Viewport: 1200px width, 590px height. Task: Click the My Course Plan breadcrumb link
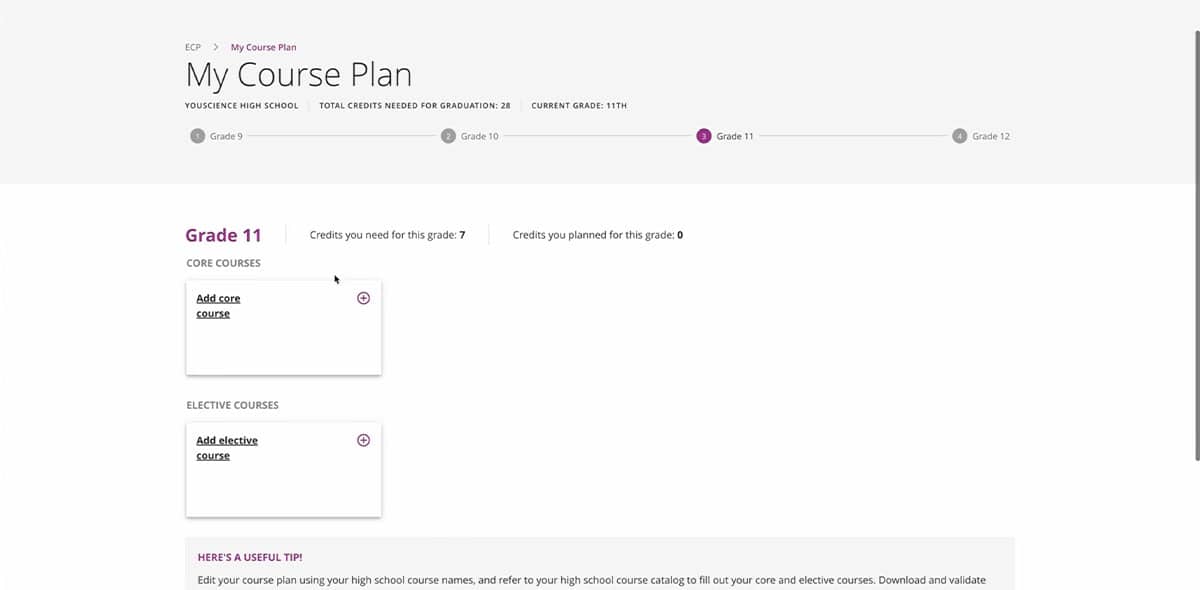(263, 47)
